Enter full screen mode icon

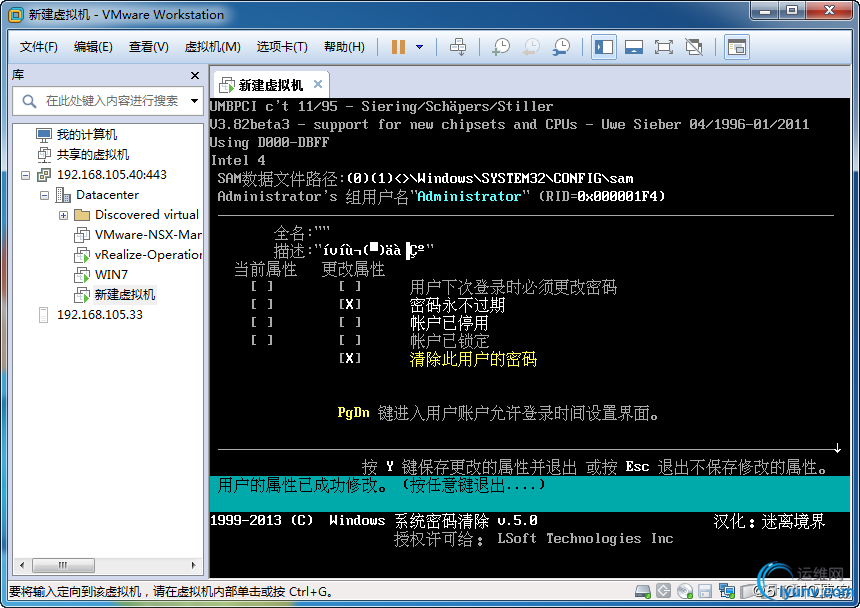point(664,47)
